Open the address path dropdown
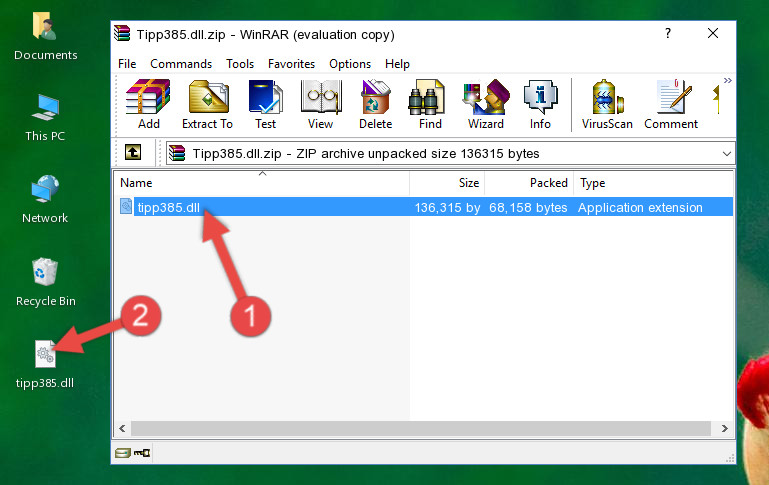 tap(726, 153)
